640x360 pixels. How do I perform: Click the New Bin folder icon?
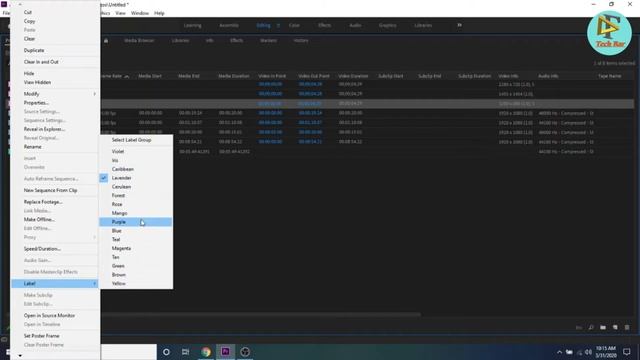point(603,327)
